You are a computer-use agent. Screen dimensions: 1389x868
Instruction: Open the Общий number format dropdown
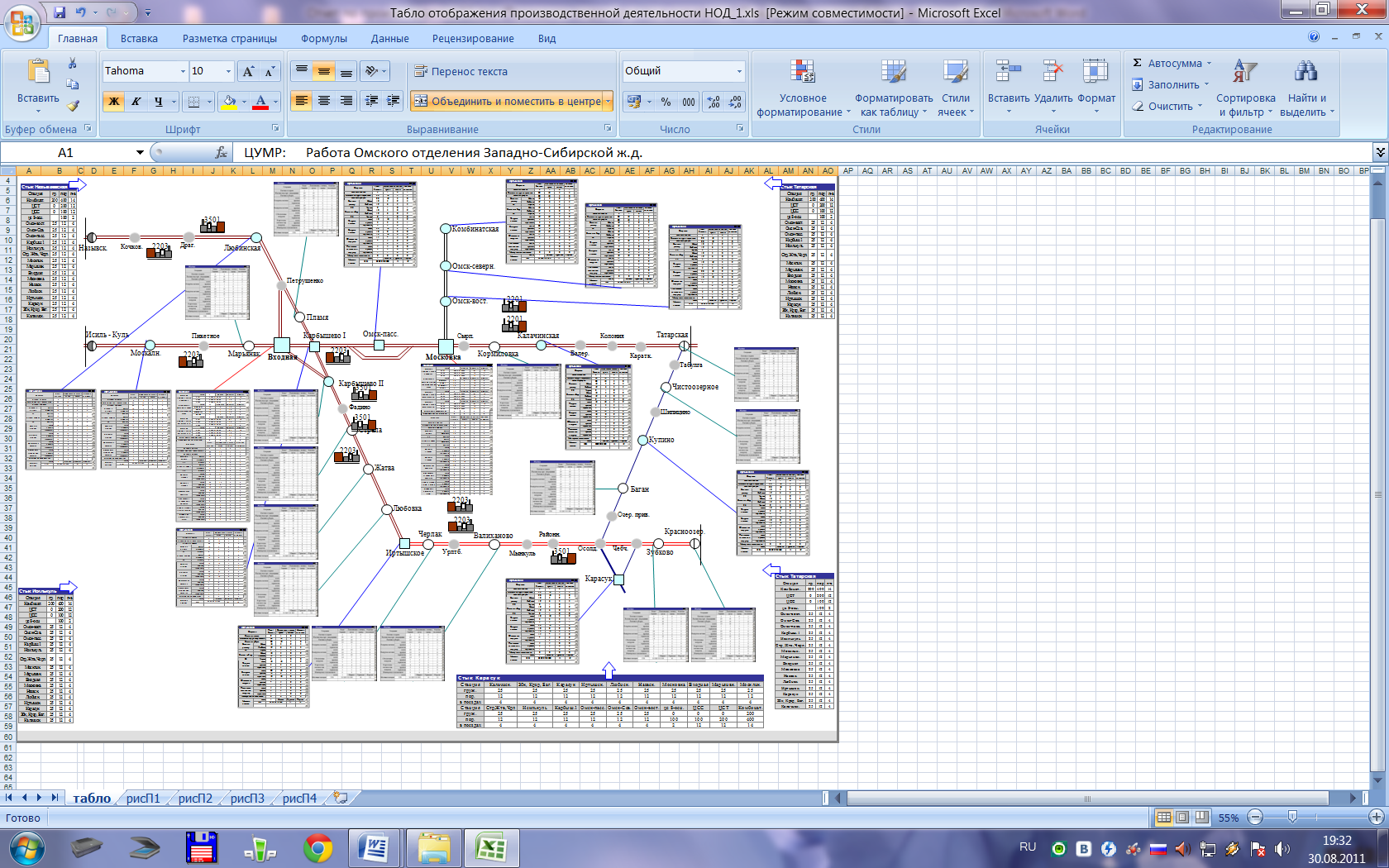739,71
